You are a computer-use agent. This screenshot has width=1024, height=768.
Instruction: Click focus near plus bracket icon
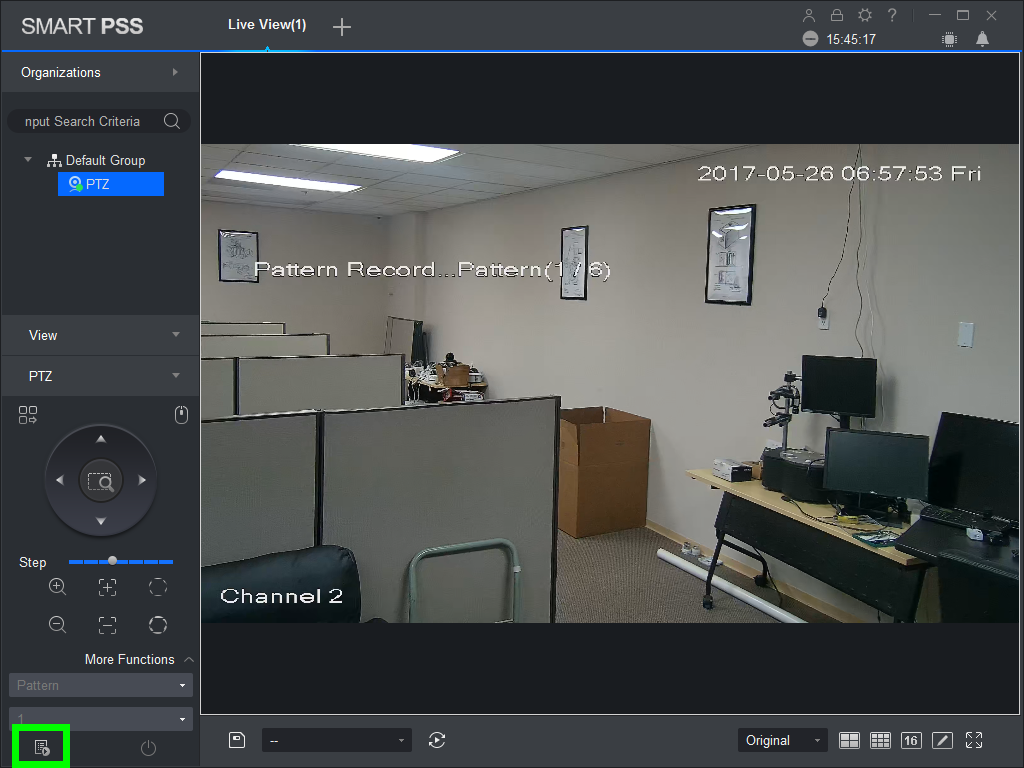(108, 587)
